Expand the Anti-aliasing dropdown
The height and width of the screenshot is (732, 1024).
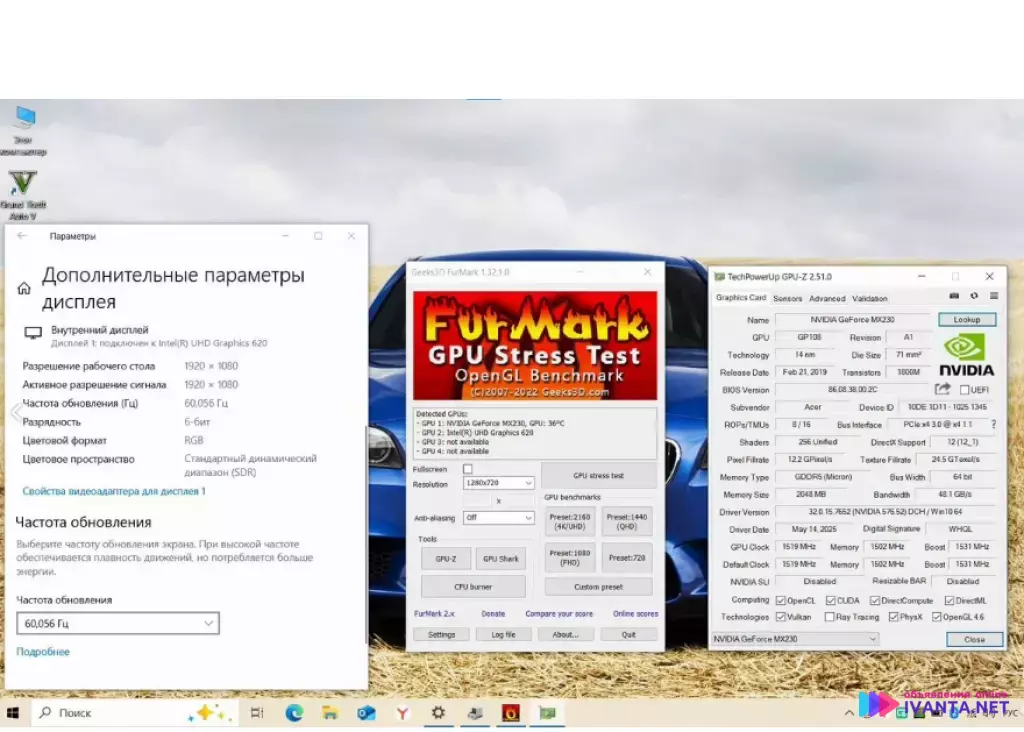click(499, 518)
